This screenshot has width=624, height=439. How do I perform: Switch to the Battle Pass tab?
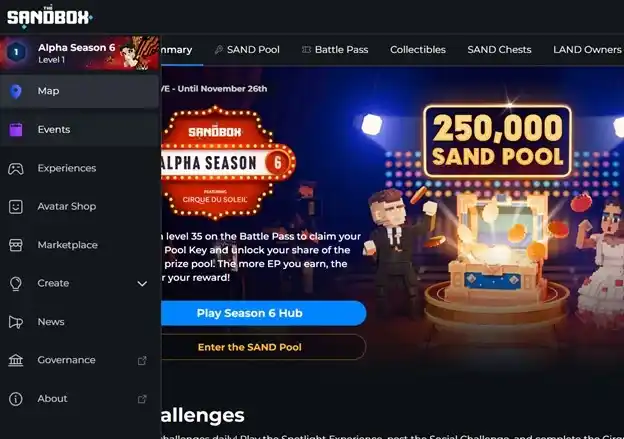coord(335,50)
